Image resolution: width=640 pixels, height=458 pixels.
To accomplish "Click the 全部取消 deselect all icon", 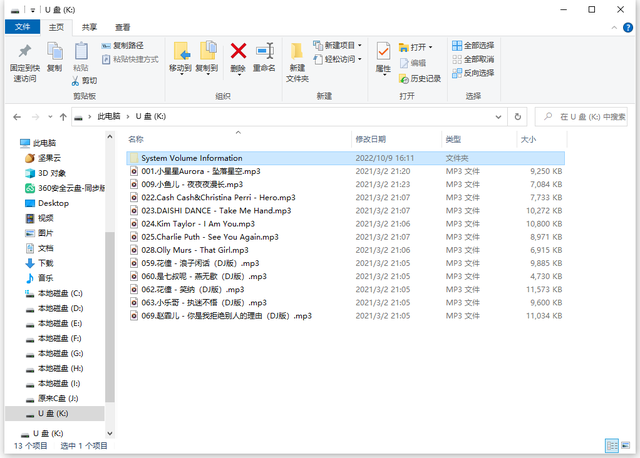I will point(457,59).
